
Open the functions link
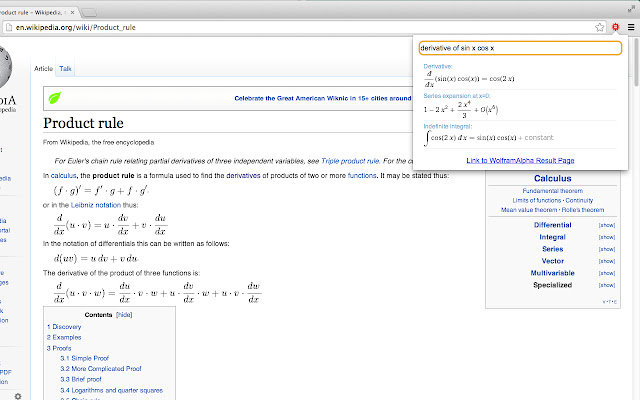[362, 176]
